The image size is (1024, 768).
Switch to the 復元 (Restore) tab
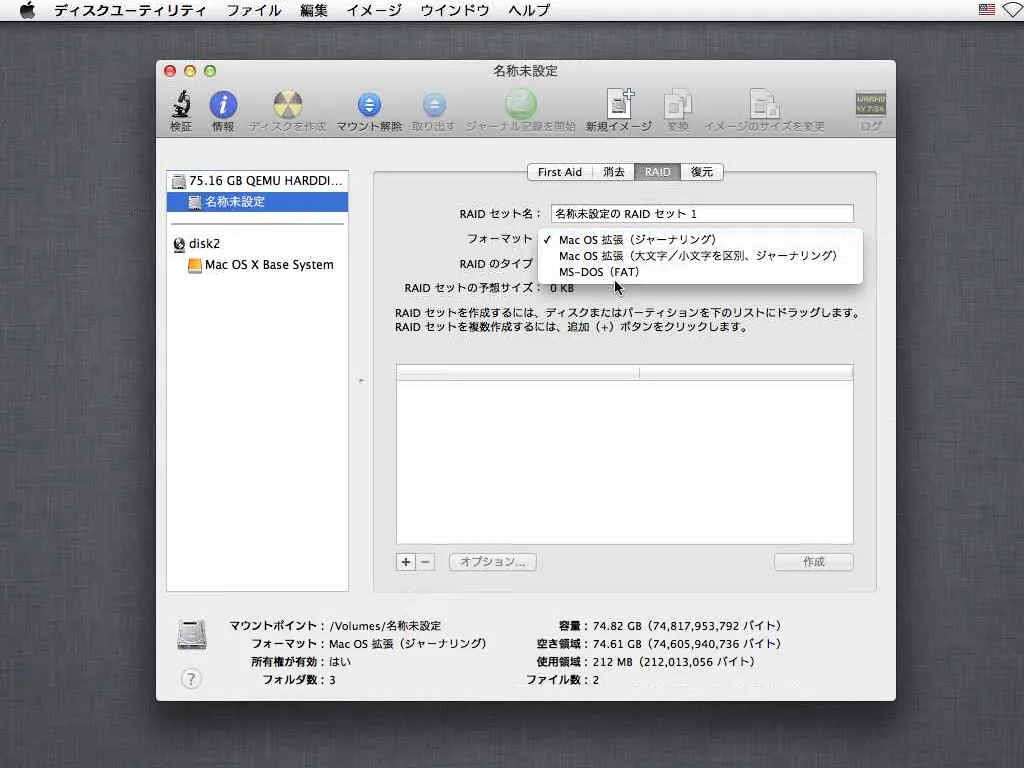click(x=702, y=172)
